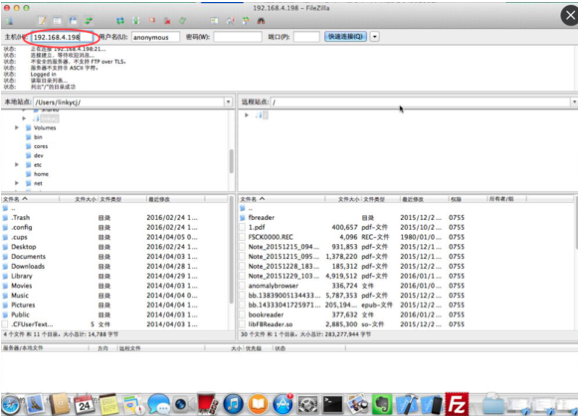Sort remote list by file size header

(343, 199)
